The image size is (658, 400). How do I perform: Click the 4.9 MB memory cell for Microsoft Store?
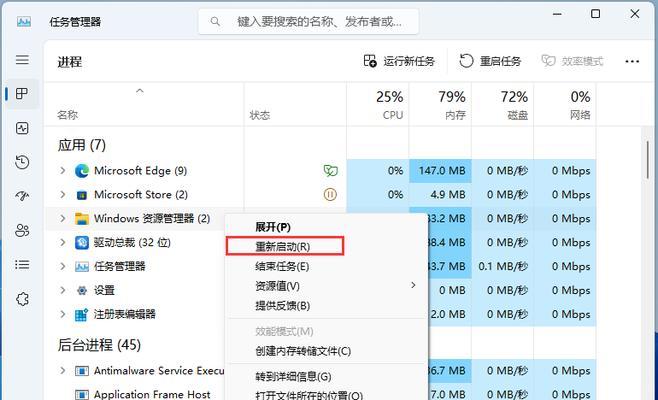440,195
